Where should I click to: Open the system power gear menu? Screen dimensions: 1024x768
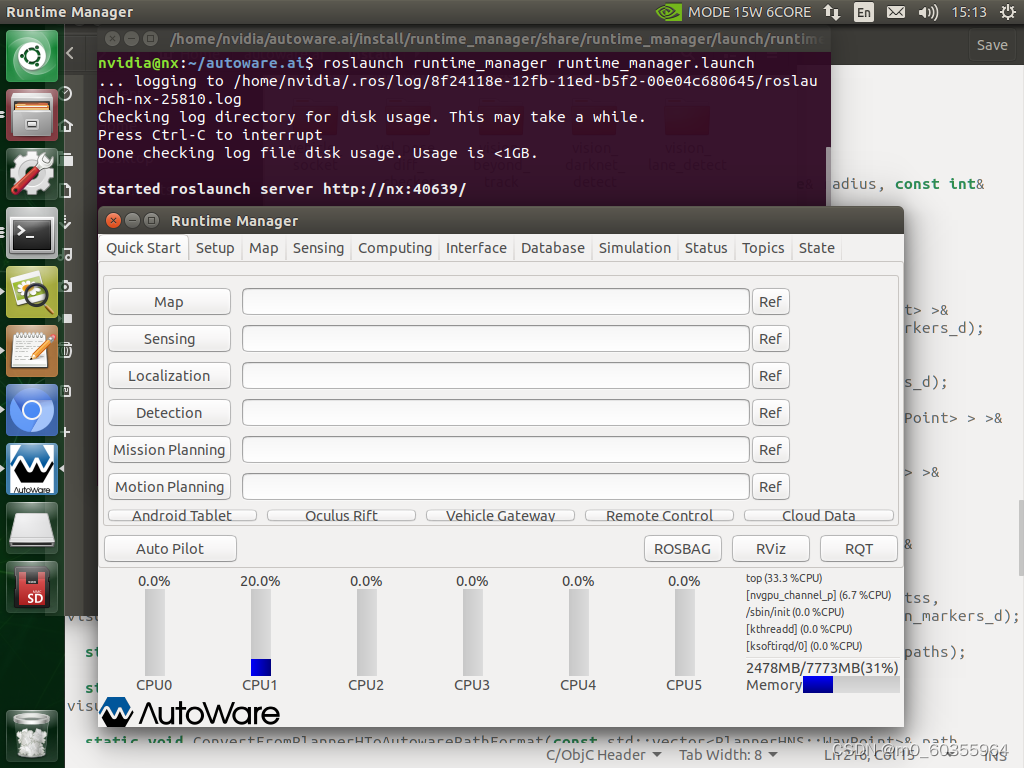(1008, 12)
